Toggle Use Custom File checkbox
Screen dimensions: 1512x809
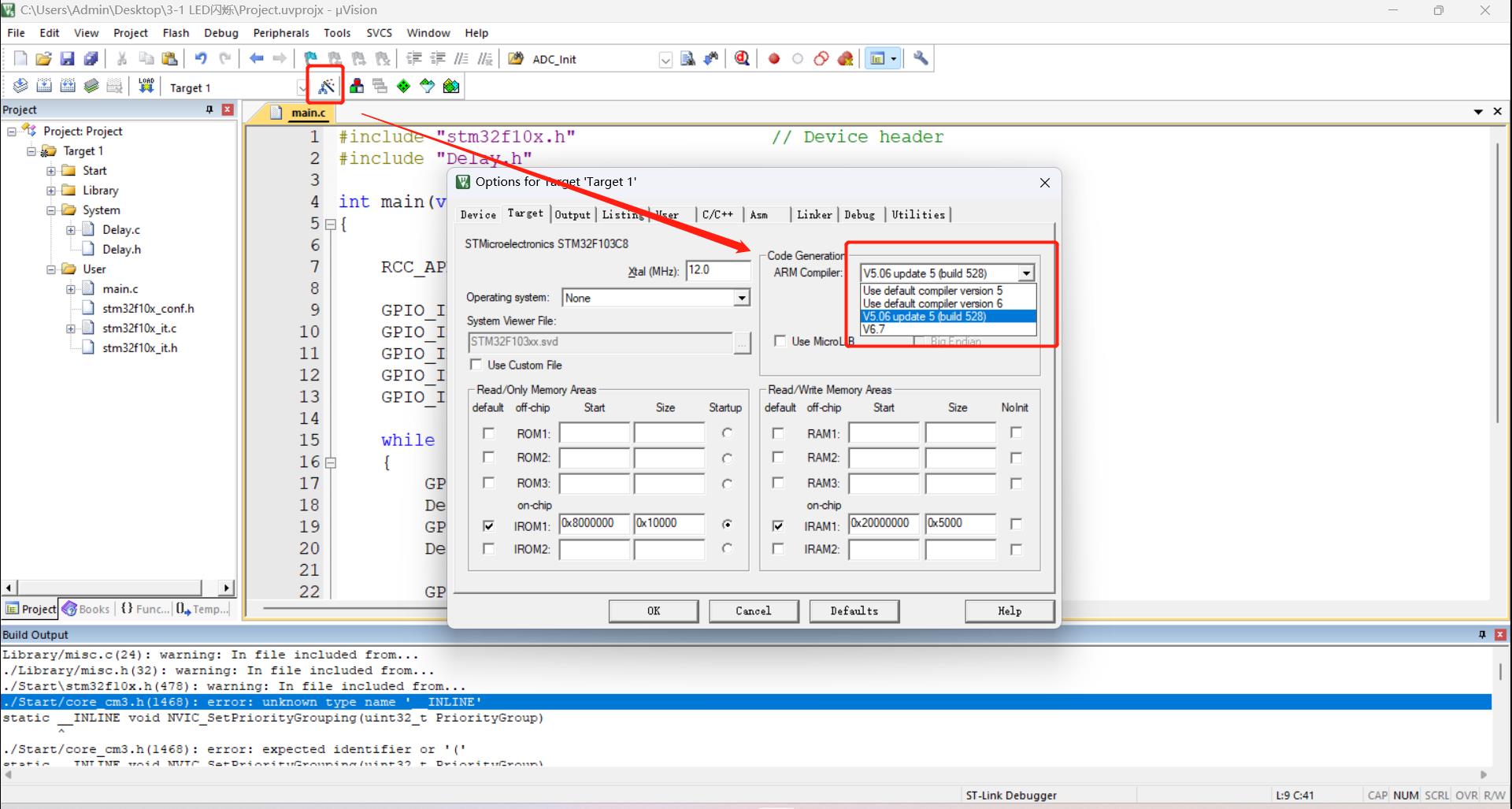pos(476,365)
